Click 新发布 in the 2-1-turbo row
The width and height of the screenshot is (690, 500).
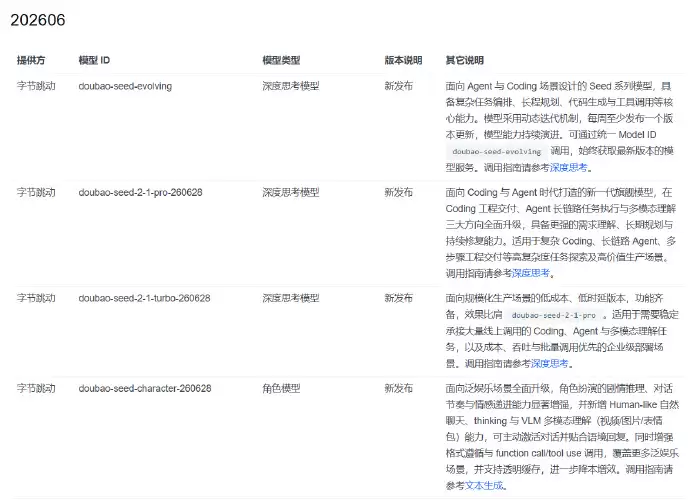click(x=398, y=298)
